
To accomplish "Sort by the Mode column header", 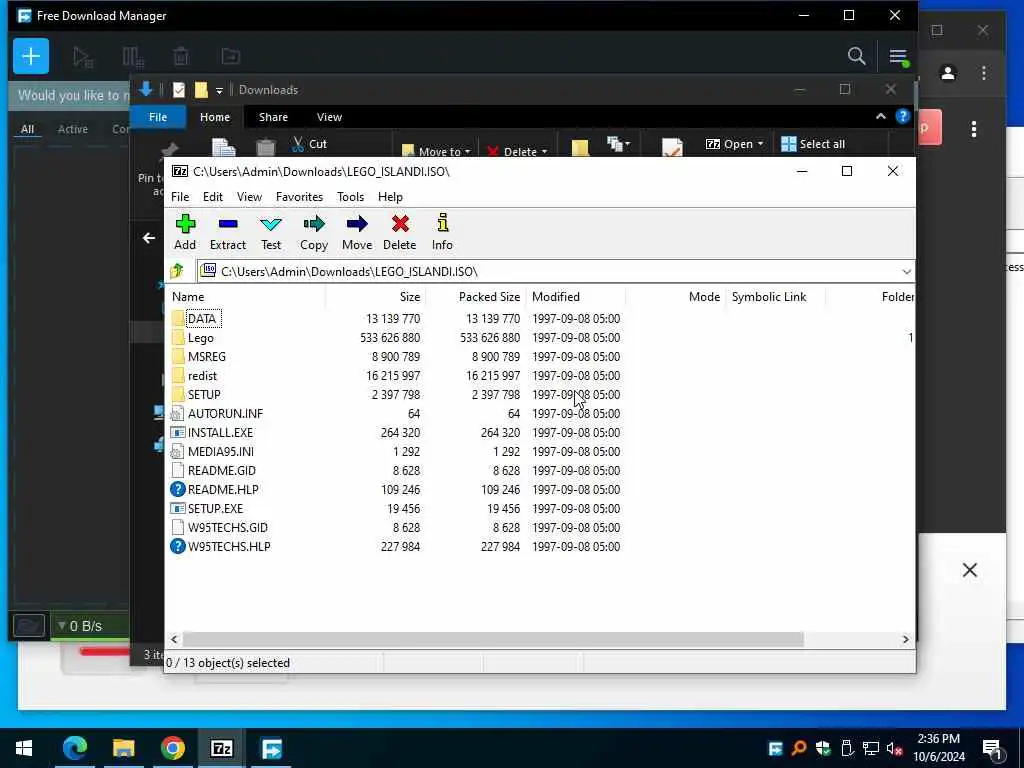I will (x=675, y=296).
